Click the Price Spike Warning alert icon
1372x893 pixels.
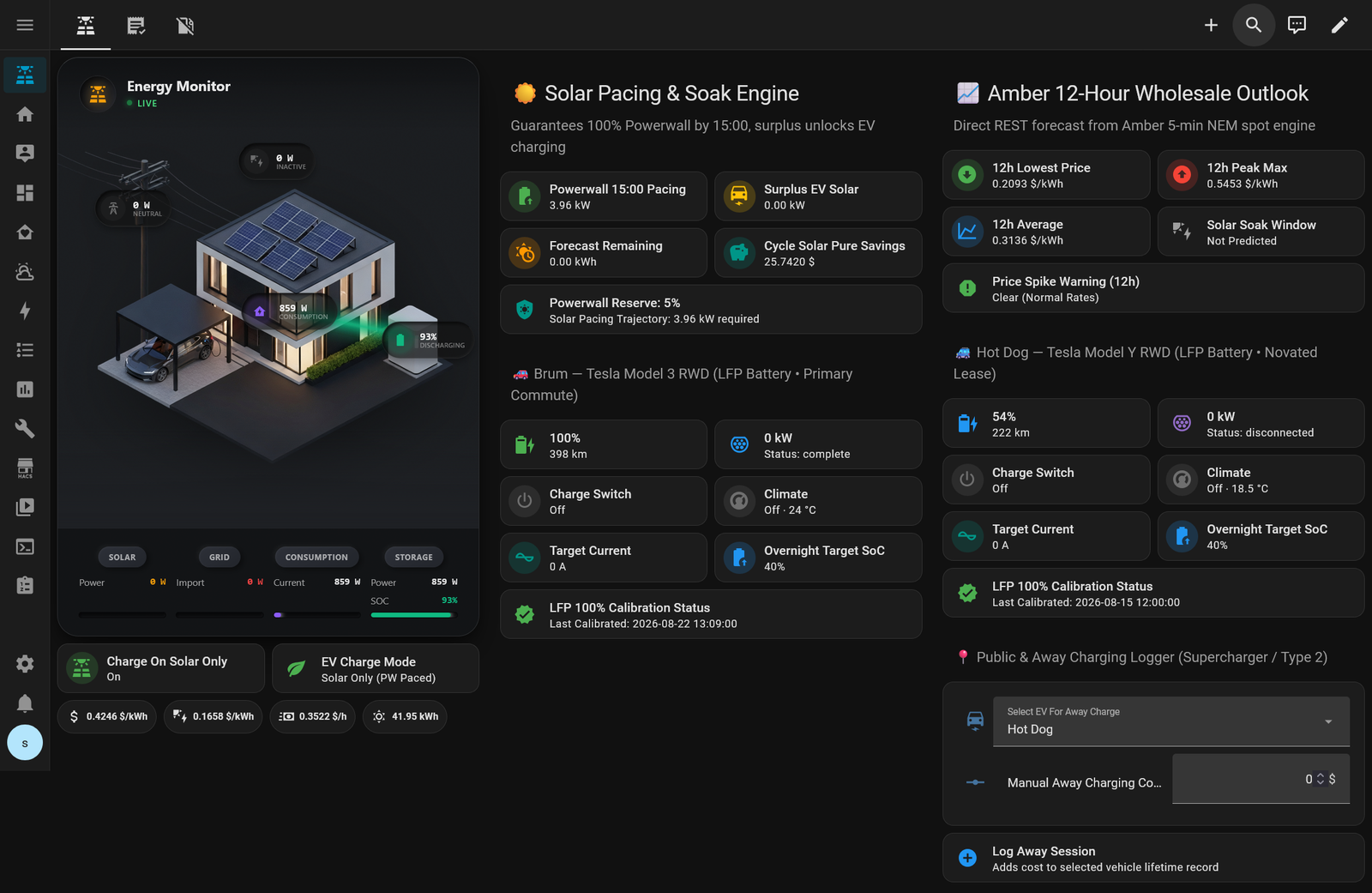pos(967,288)
